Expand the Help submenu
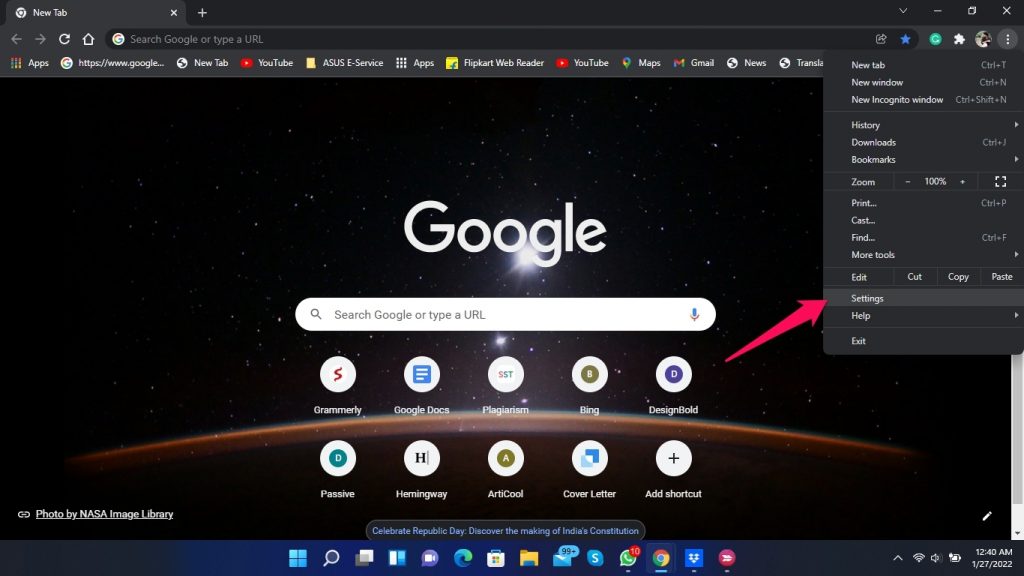 pyautogui.click(x=923, y=315)
